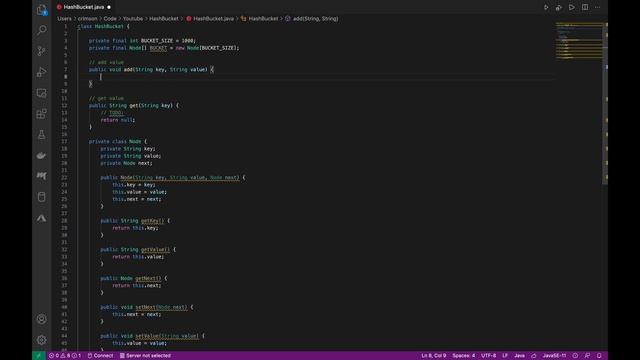Open the HashBucket class symbol breadcrumb

260,18
